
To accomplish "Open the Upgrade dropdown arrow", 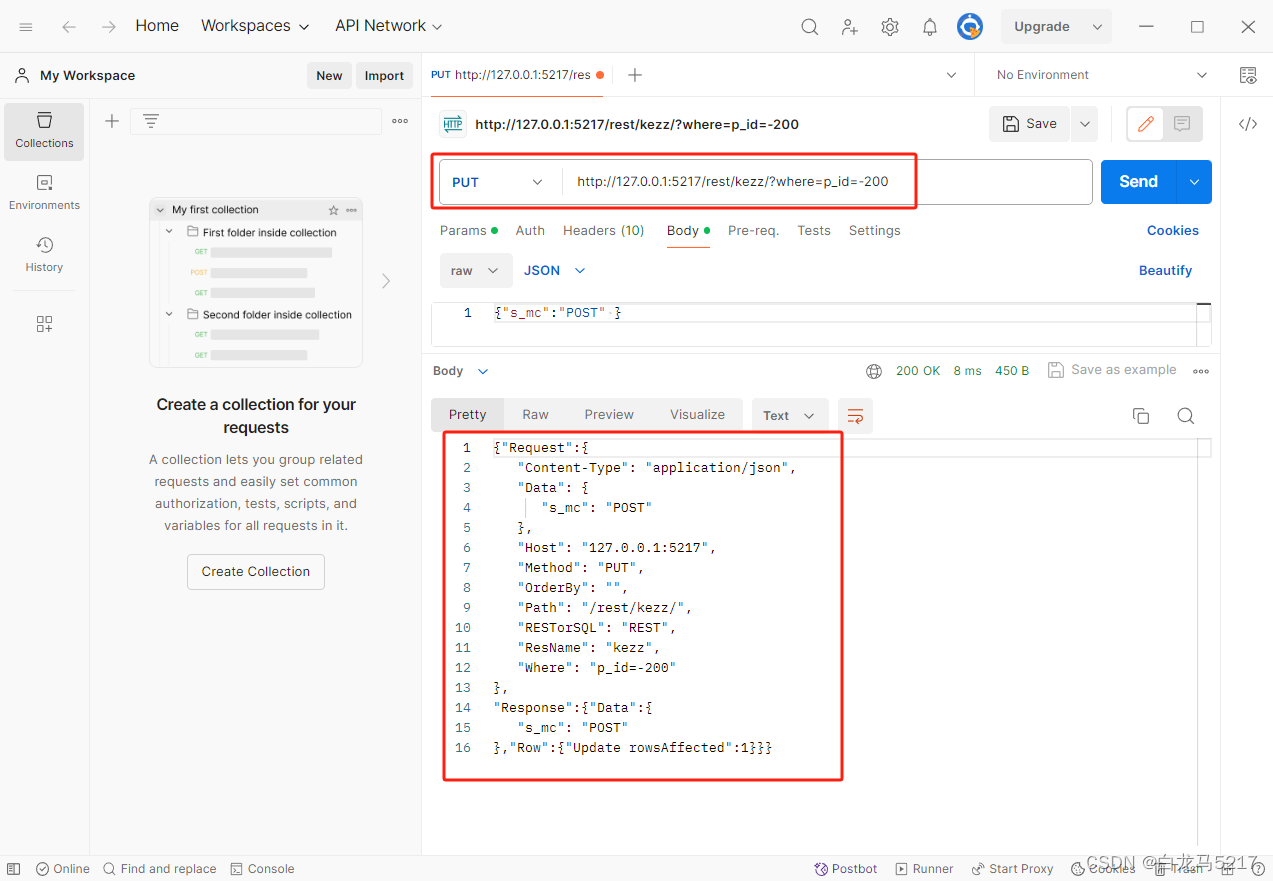I will point(1097,27).
